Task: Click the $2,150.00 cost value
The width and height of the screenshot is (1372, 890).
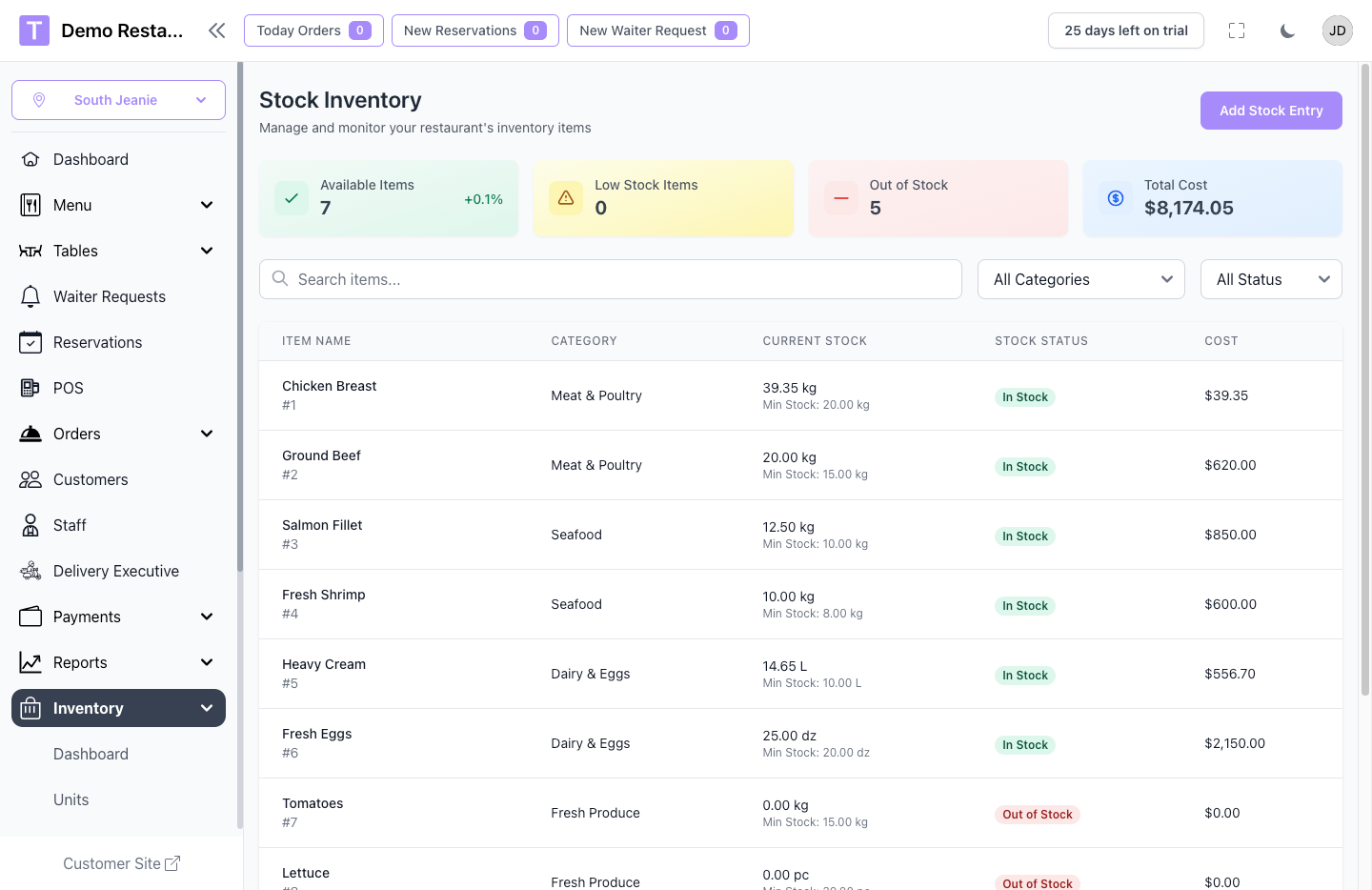Action: point(1235,743)
